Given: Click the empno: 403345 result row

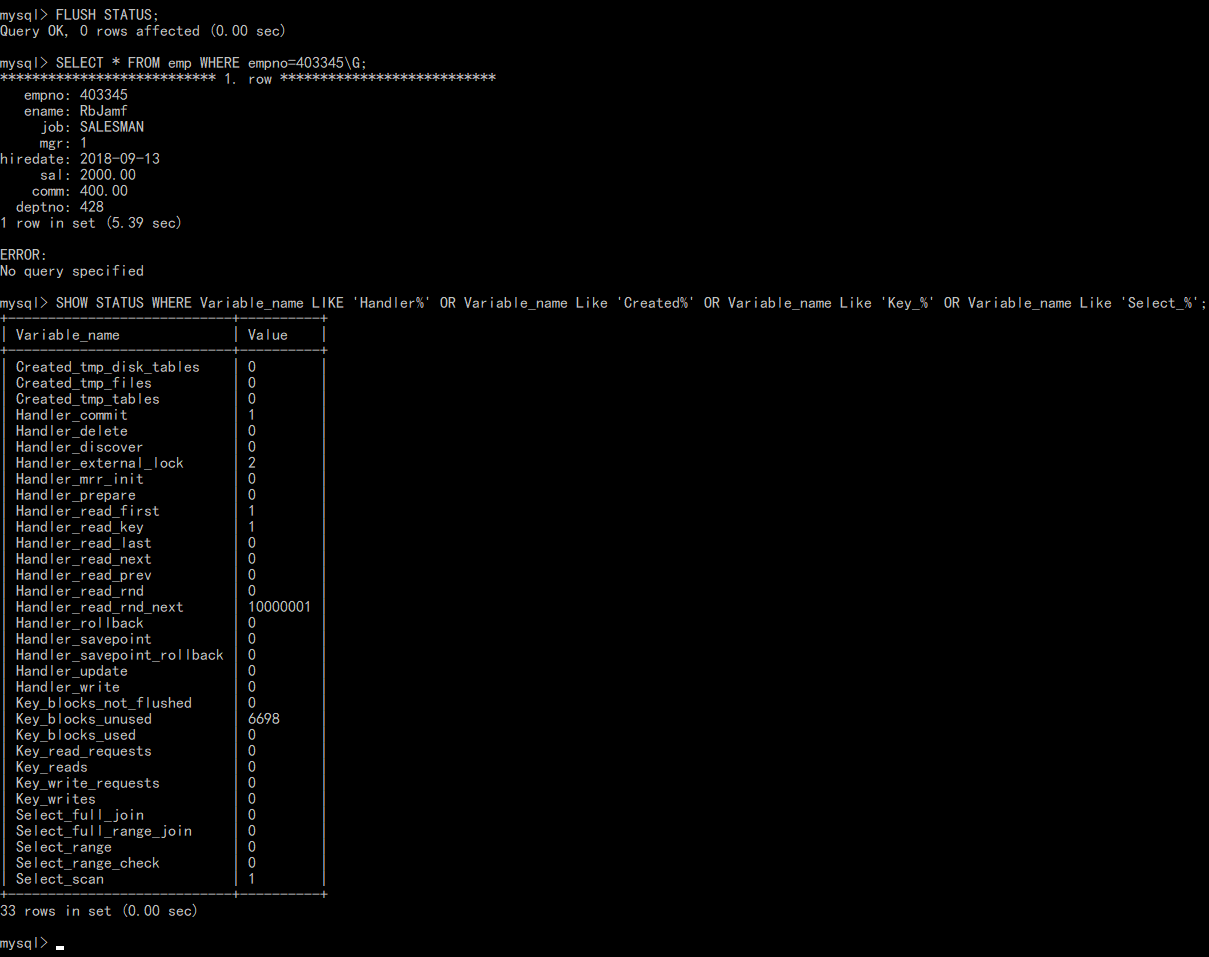Looking at the screenshot, I should click(x=75, y=95).
